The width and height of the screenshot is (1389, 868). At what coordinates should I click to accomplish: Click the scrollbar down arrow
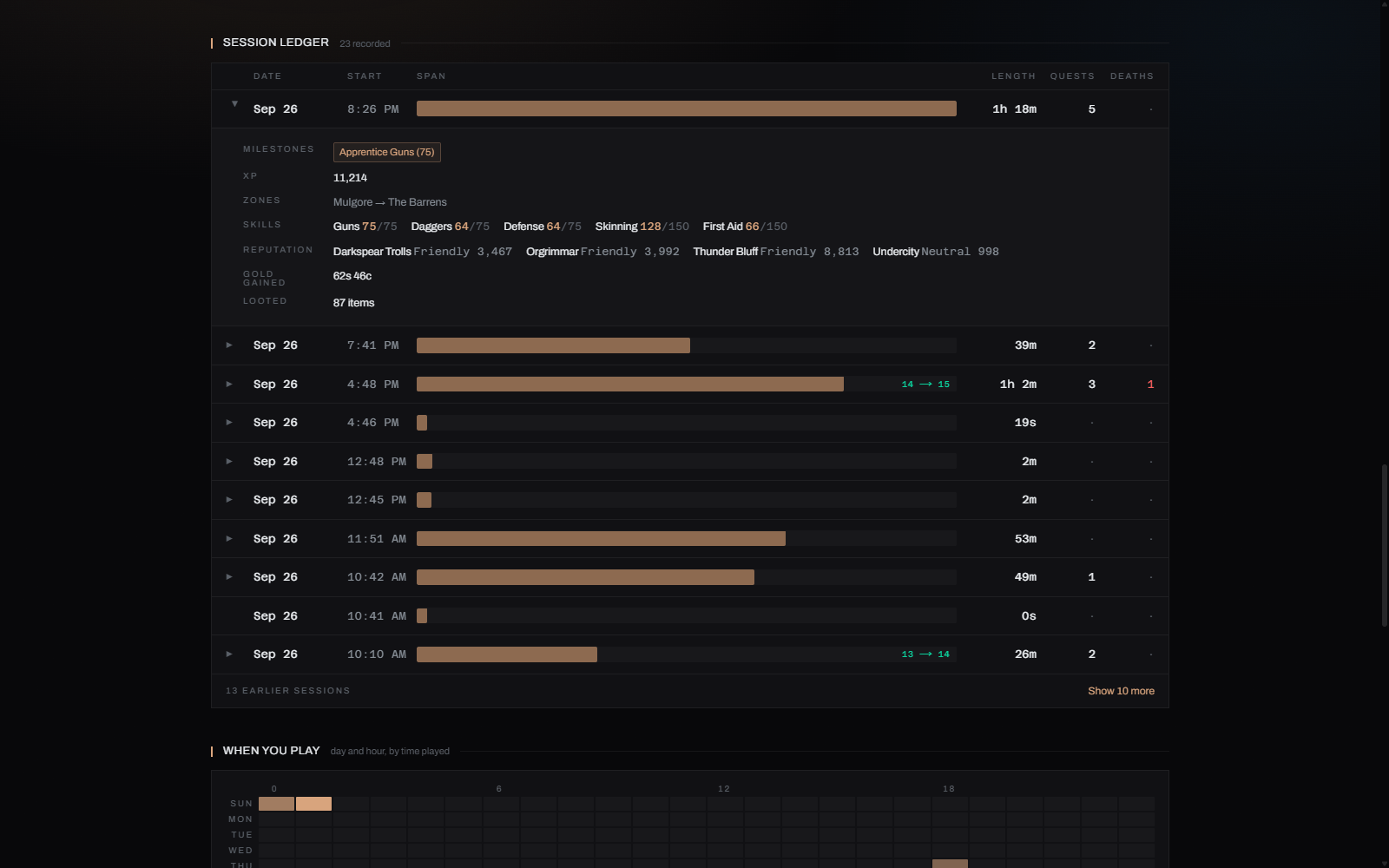[1384, 863]
